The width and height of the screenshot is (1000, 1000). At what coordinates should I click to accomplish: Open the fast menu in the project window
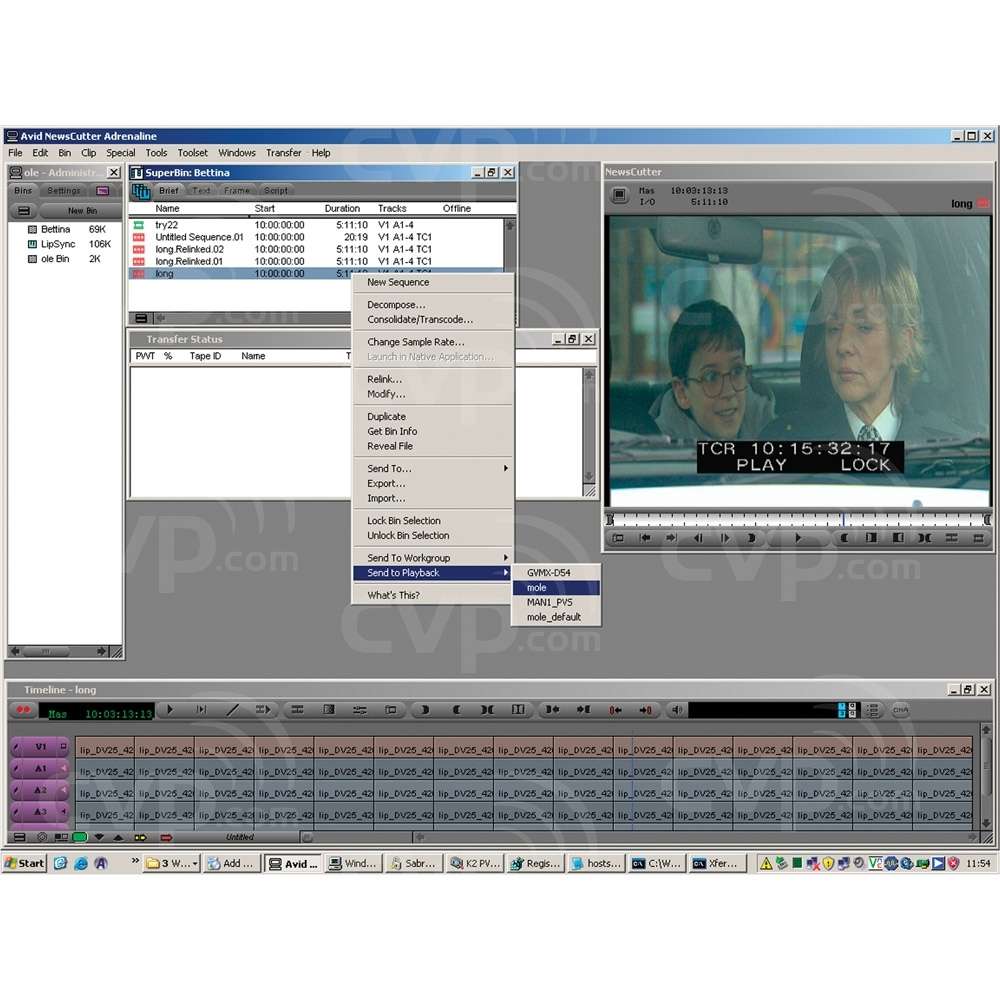[24, 211]
